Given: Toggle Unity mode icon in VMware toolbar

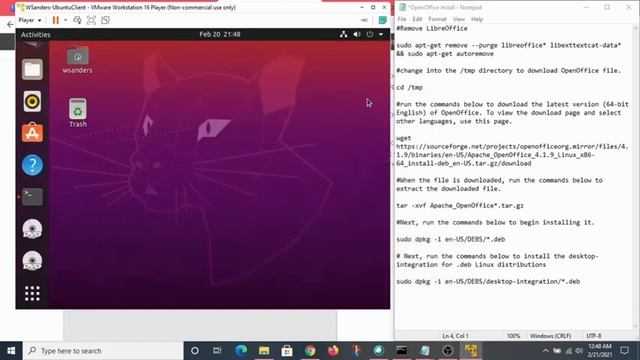Looking at the screenshot, I should tap(105, 20).
